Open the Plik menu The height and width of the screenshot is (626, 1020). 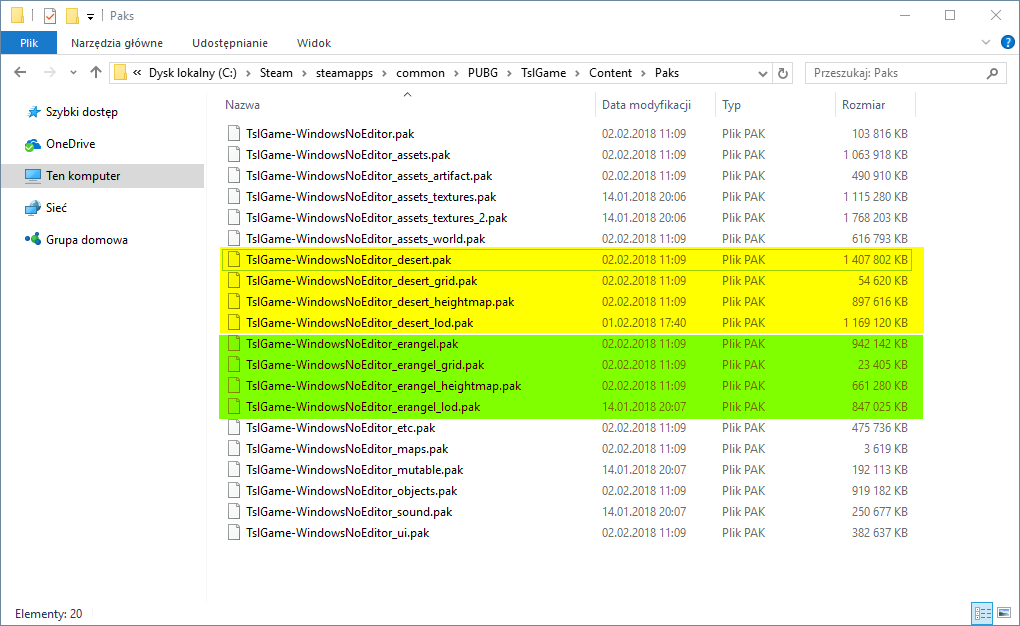[29, 43]
